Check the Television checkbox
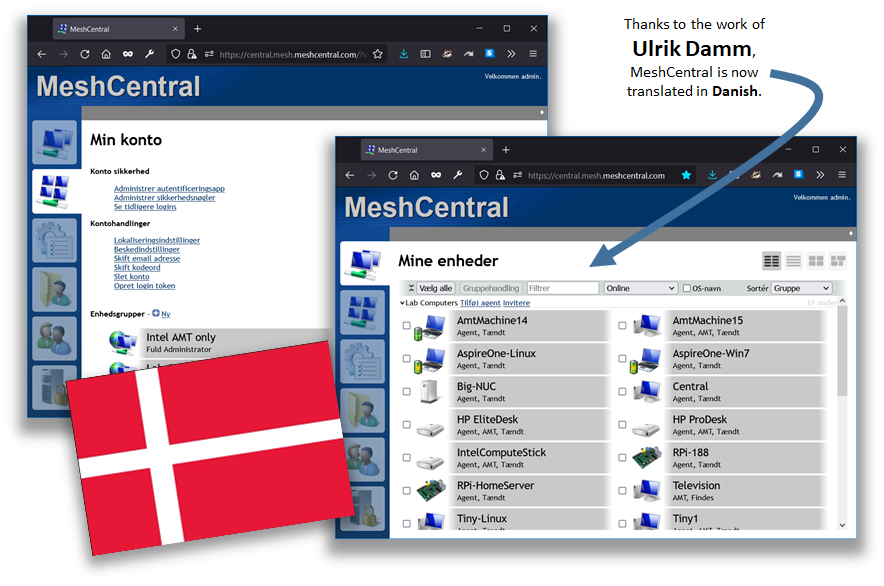The width and height of the screenshot is (884, 586). point(622,491)
